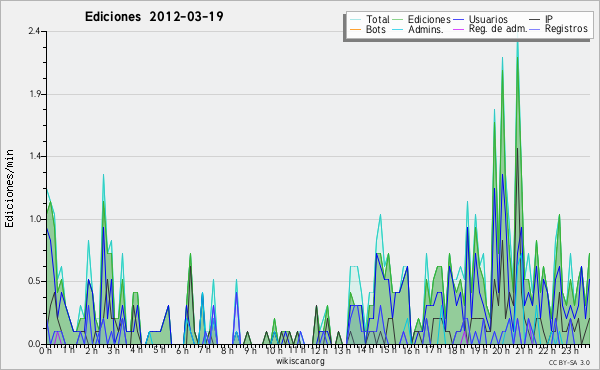Click the Reg. de adm. magenta line

(x=459, y=29)
